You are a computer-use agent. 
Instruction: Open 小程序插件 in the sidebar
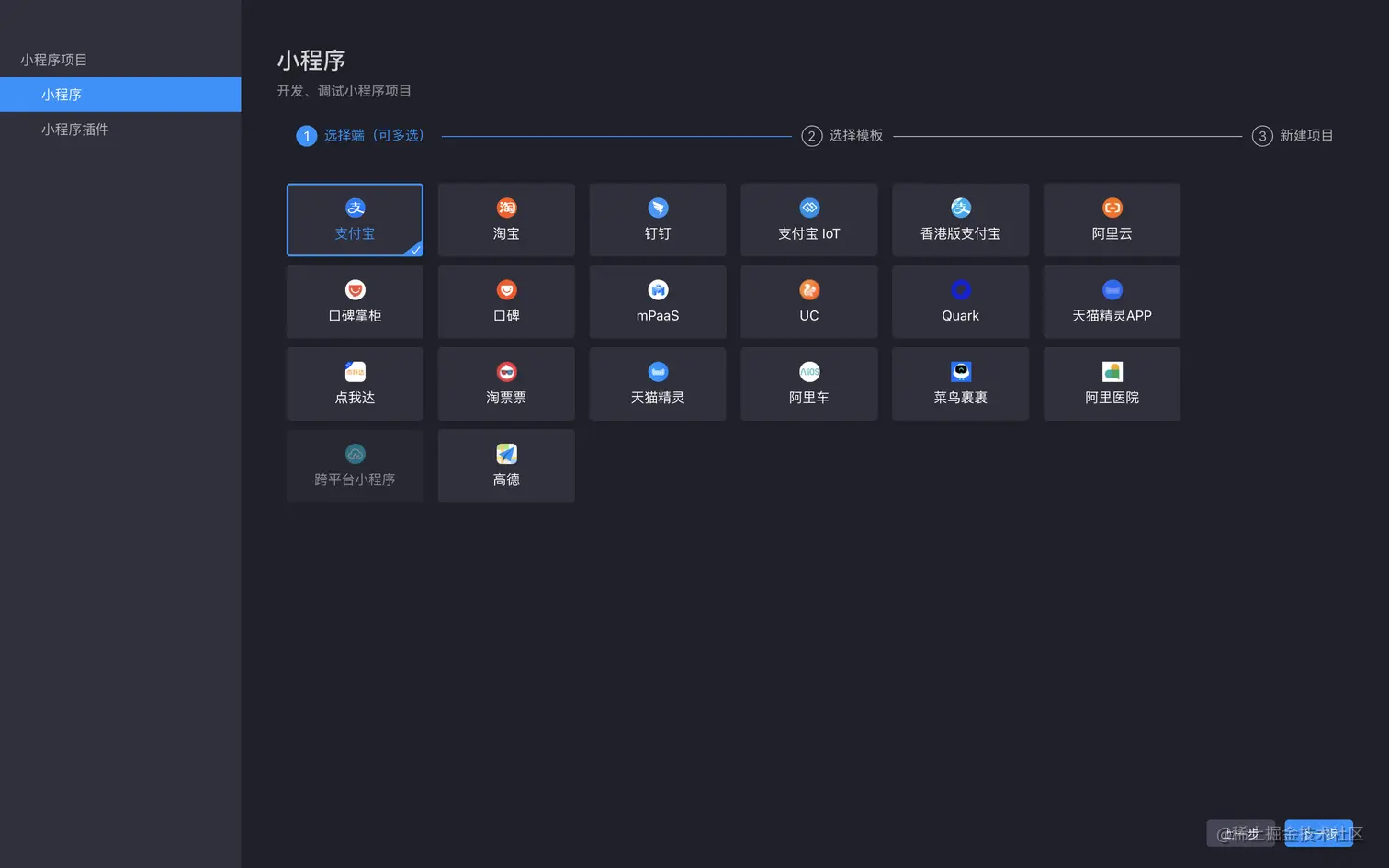click(120, 130)
